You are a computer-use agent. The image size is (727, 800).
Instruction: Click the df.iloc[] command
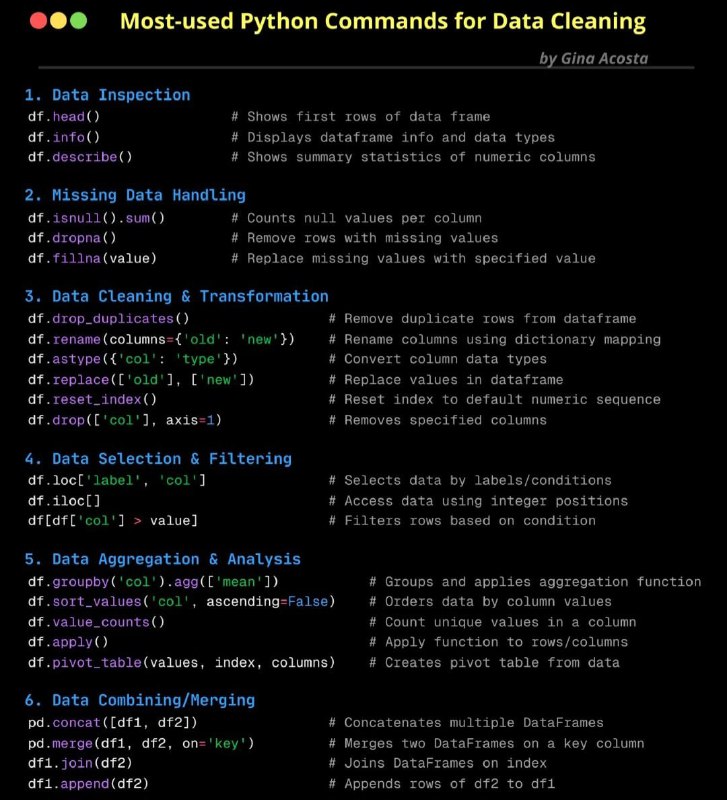tap(64, 501)
